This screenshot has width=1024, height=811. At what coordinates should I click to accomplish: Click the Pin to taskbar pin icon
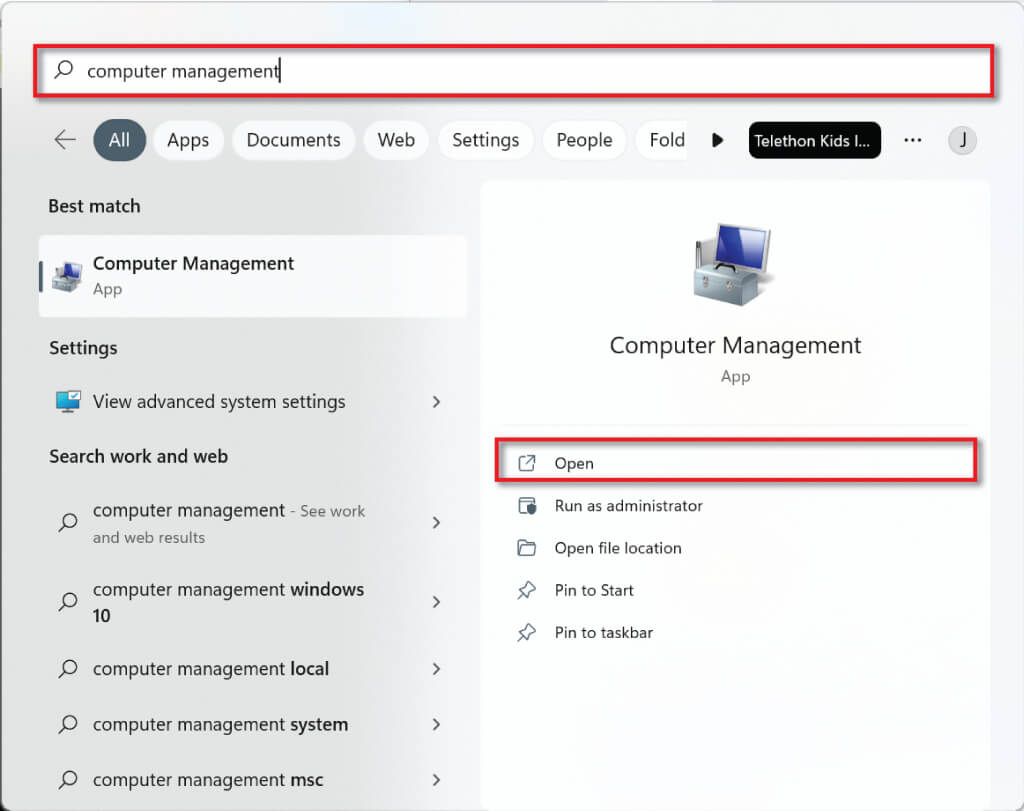click(x=527, y=632)
